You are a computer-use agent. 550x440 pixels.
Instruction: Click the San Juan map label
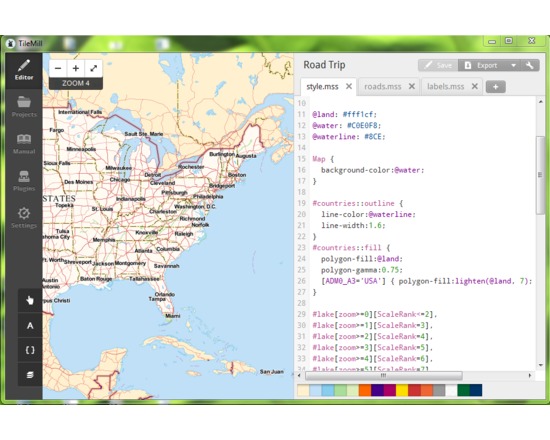point(271,372)
